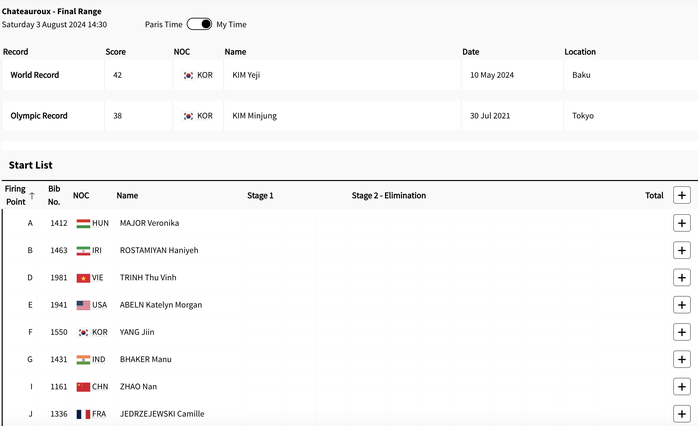Expand ROSTAMIYAN Haniyeh's row details
The width and height of the screenshot is (698, 426).
click(x=682, y=250)
